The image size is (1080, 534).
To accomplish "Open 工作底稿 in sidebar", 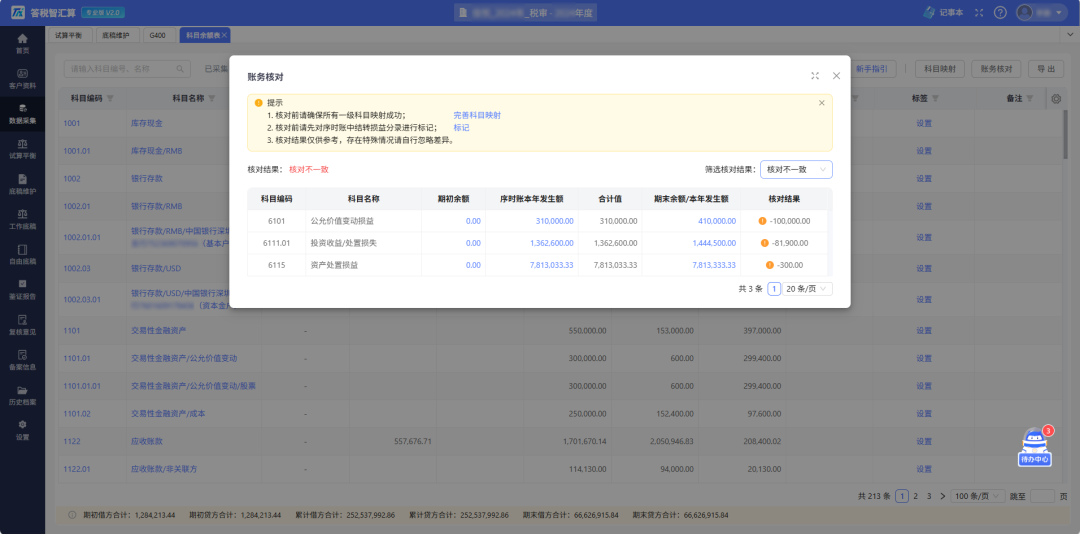I will (x=23, y=218).
